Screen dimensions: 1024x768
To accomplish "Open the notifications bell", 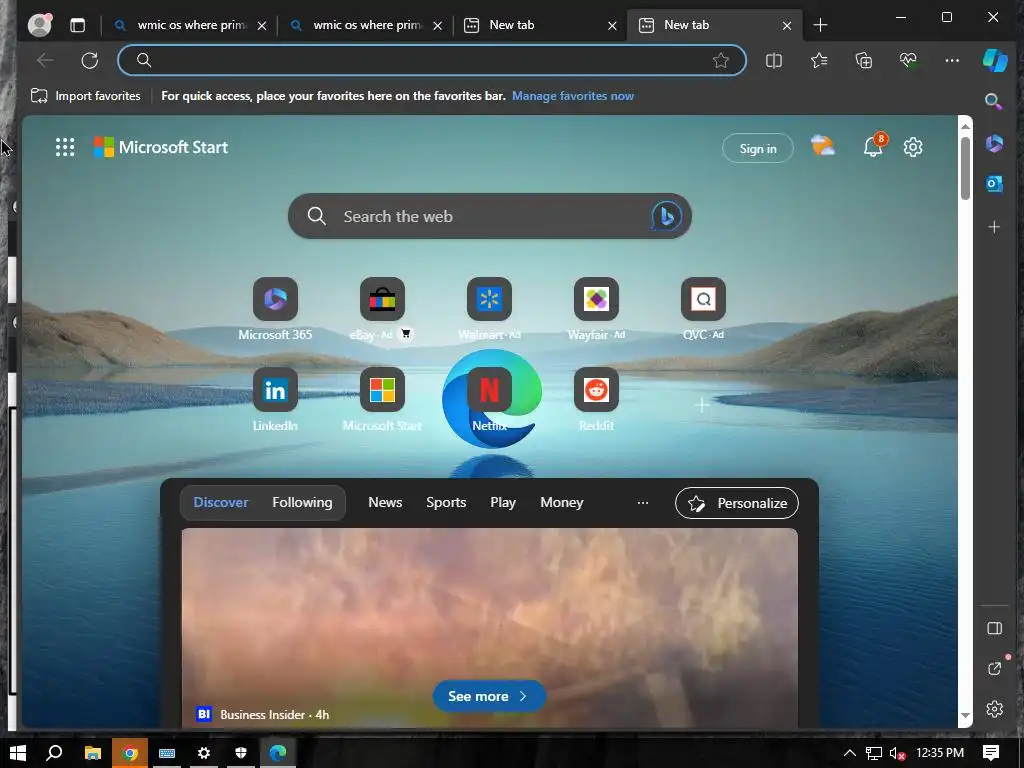I will 874,146.
